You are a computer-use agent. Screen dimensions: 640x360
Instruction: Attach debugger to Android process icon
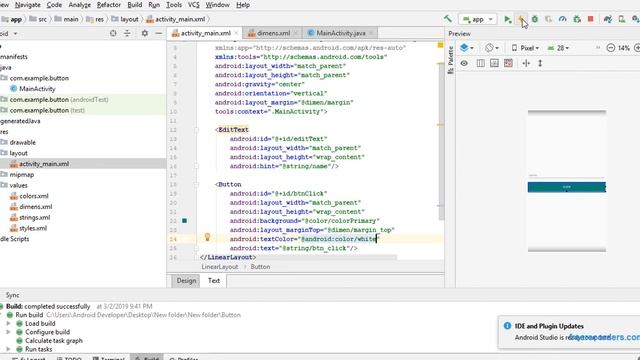point(577,19)
